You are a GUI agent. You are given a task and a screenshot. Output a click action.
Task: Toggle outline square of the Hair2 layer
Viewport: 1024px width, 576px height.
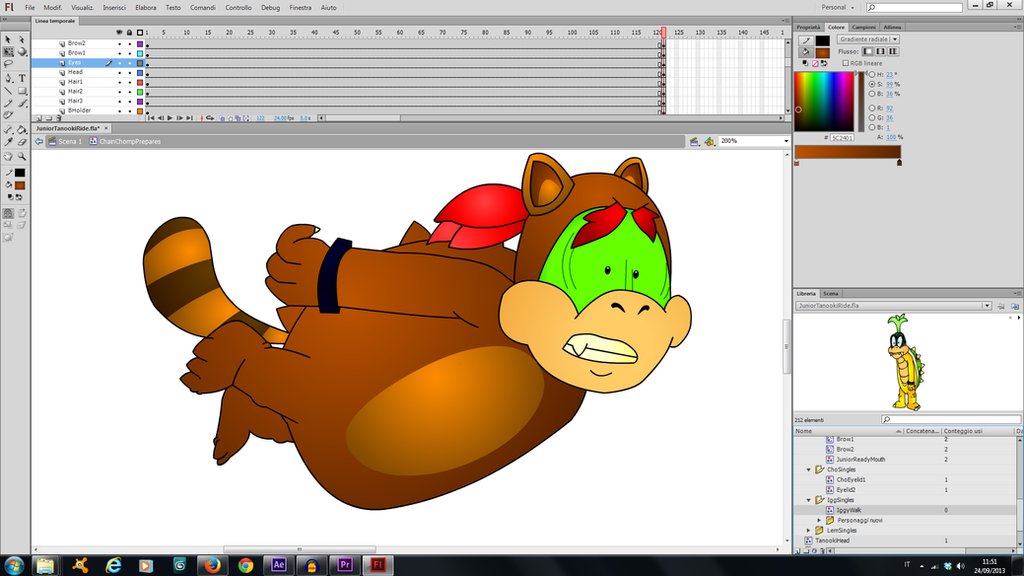140,92
